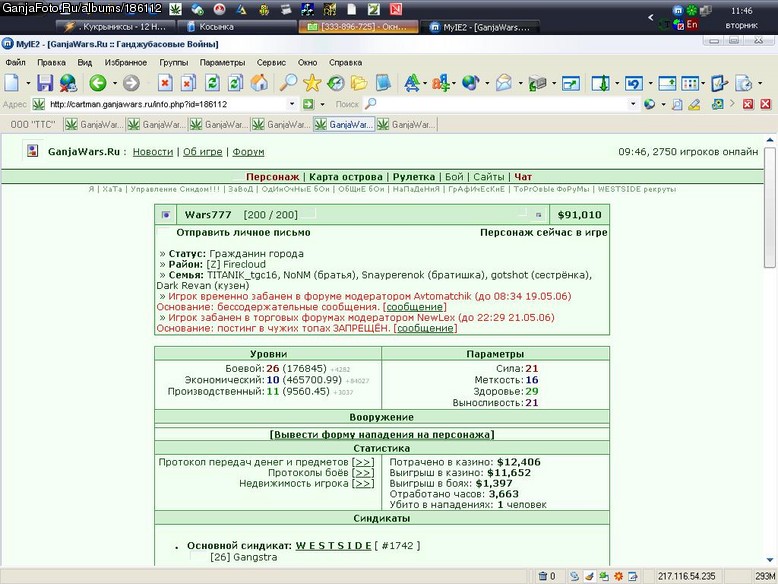
Task: Click the address bar URL field
Action: pyautogui.click(x=166, y=104)
